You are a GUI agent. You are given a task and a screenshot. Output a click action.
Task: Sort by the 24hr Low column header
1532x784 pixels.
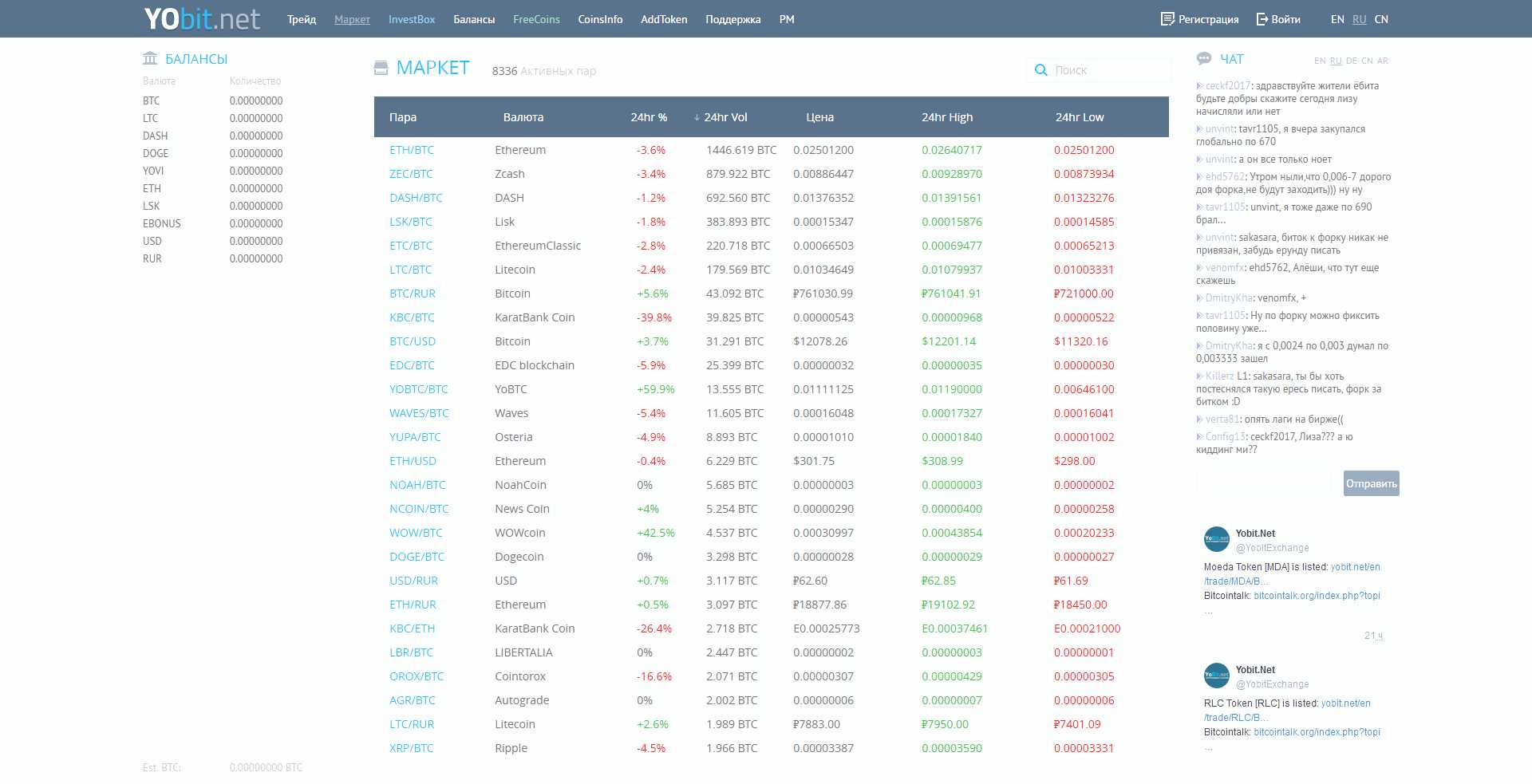[x=1080, y=117]
